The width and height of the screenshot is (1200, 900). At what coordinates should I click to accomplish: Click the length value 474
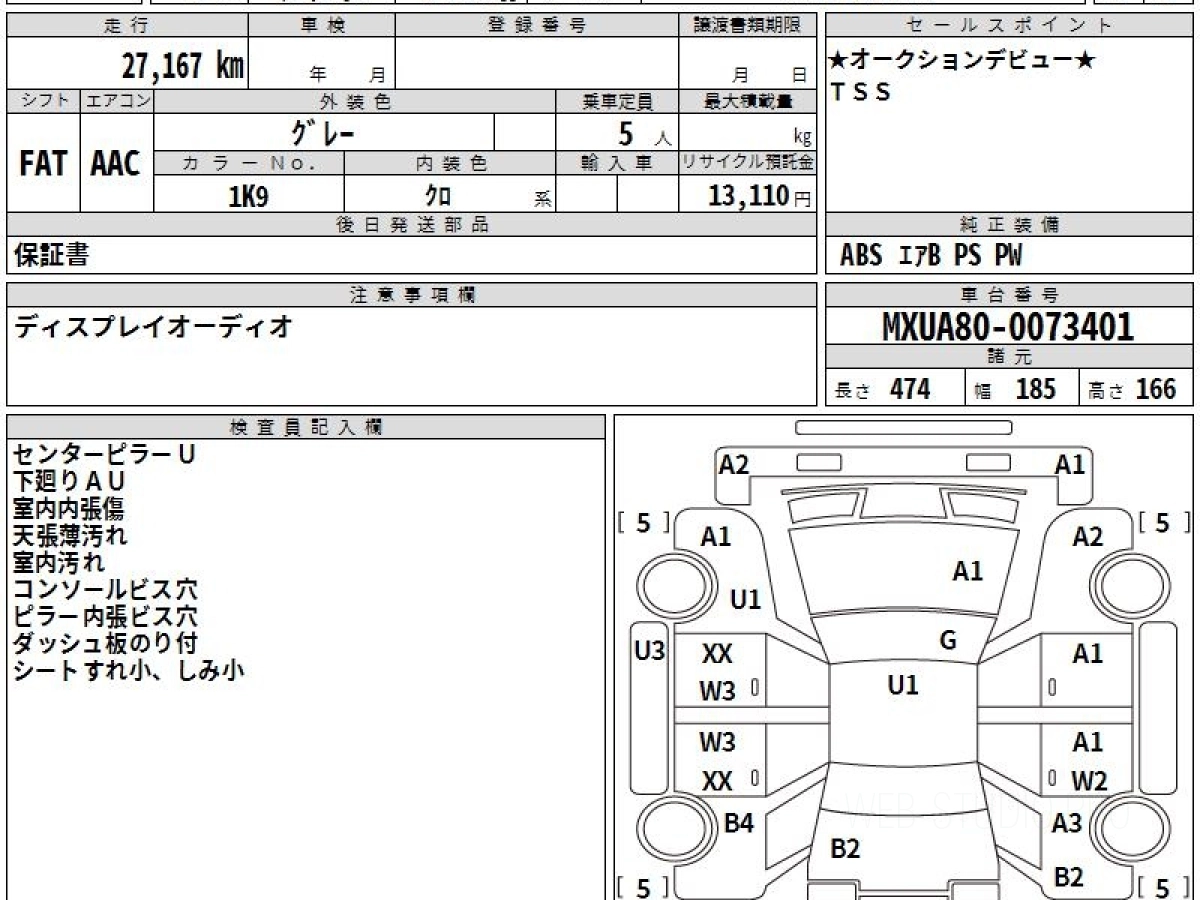pyautogui.click(x=910, y=389)
